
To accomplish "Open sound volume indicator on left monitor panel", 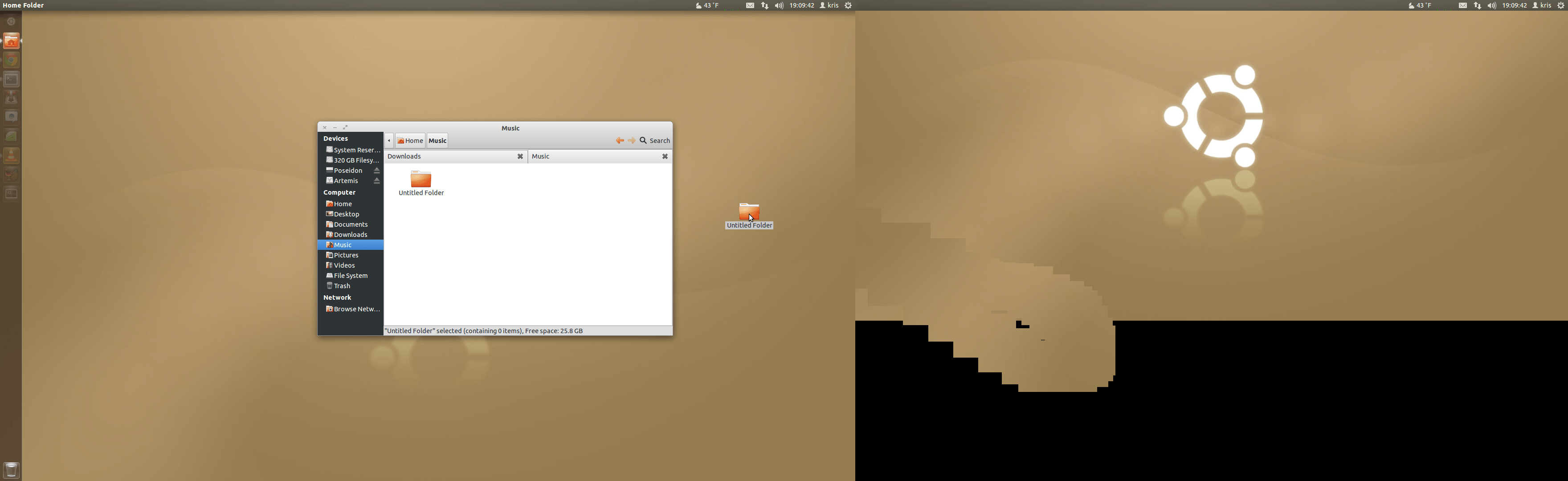I will (779, 5).
